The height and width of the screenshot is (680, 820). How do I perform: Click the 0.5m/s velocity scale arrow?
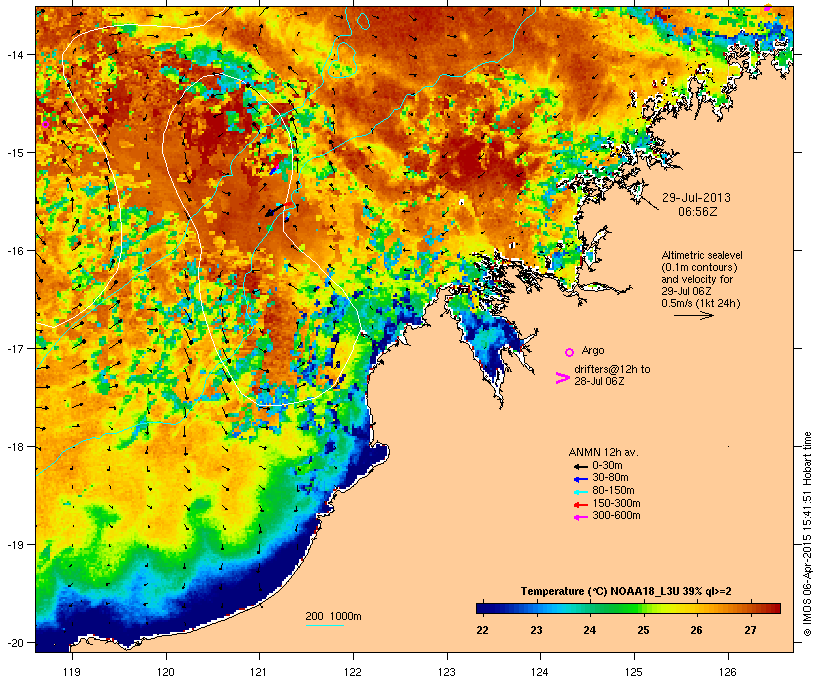pos(693,315)
